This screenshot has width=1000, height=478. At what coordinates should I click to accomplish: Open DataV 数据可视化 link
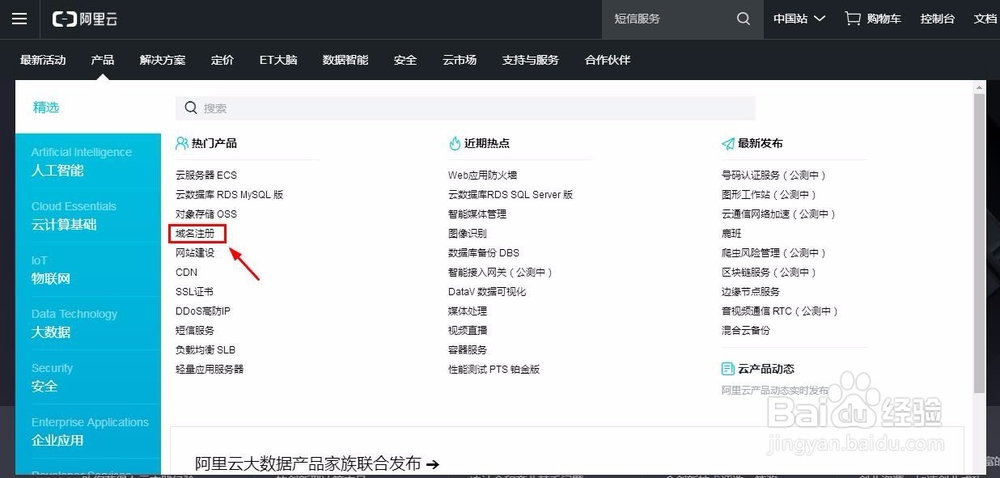[x=487, y=292]
